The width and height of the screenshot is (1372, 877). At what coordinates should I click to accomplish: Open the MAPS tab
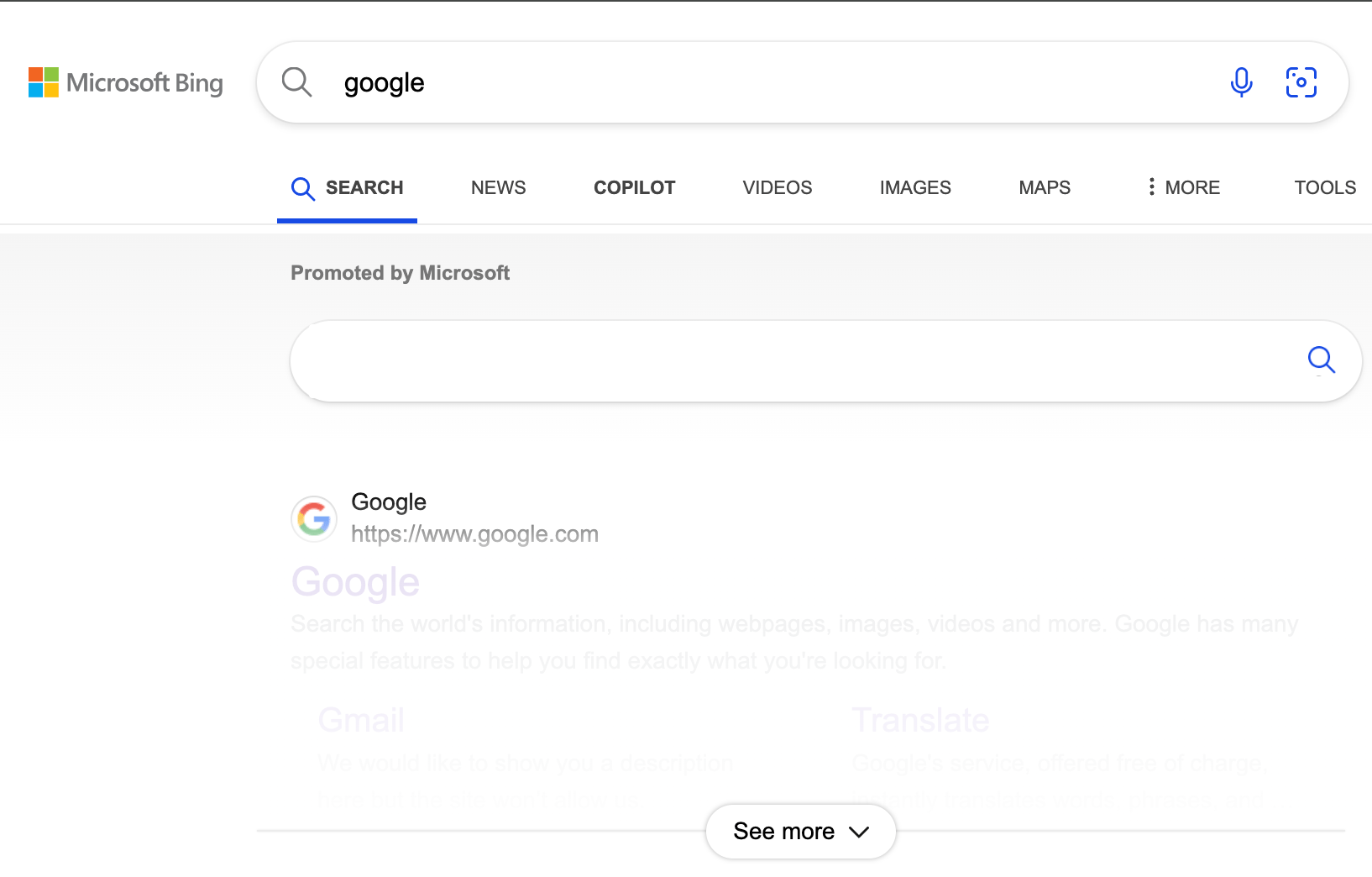(x=1044, y=187)
